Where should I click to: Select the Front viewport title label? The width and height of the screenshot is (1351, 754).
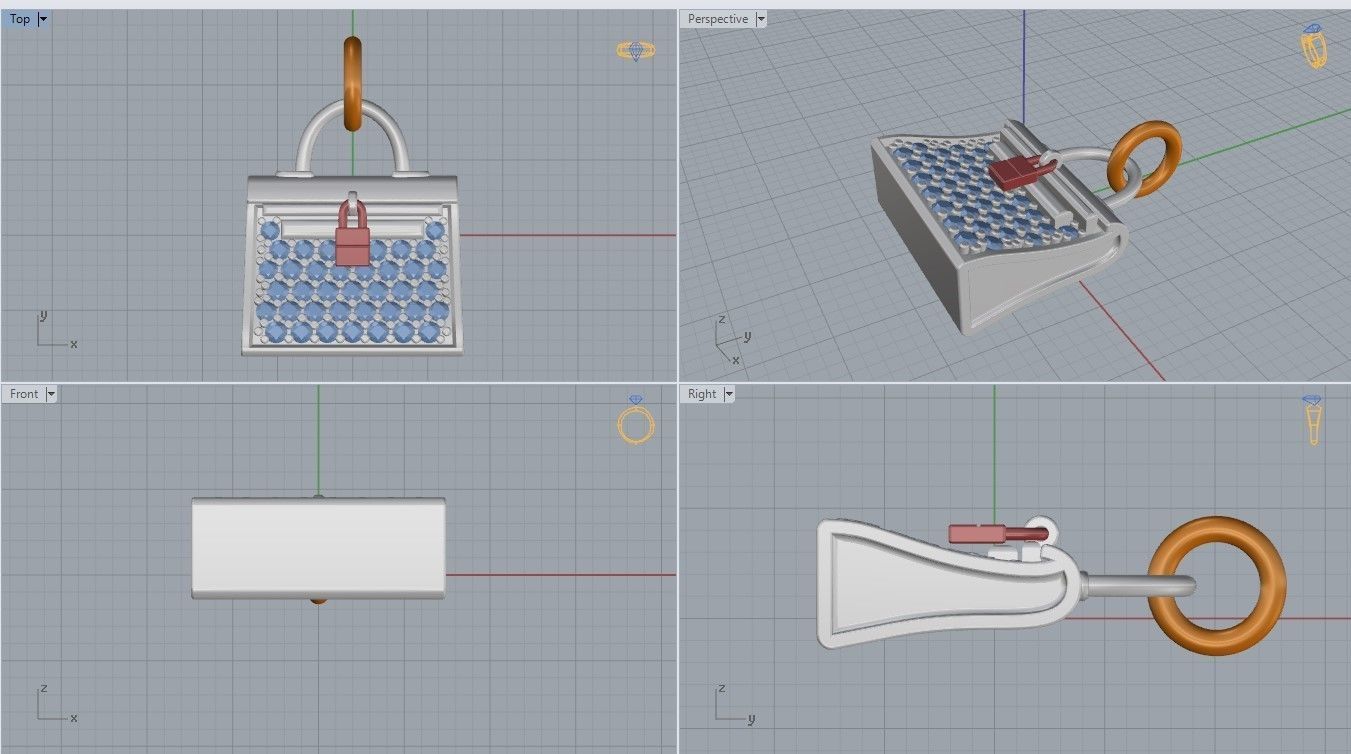(x=24, y=394)
